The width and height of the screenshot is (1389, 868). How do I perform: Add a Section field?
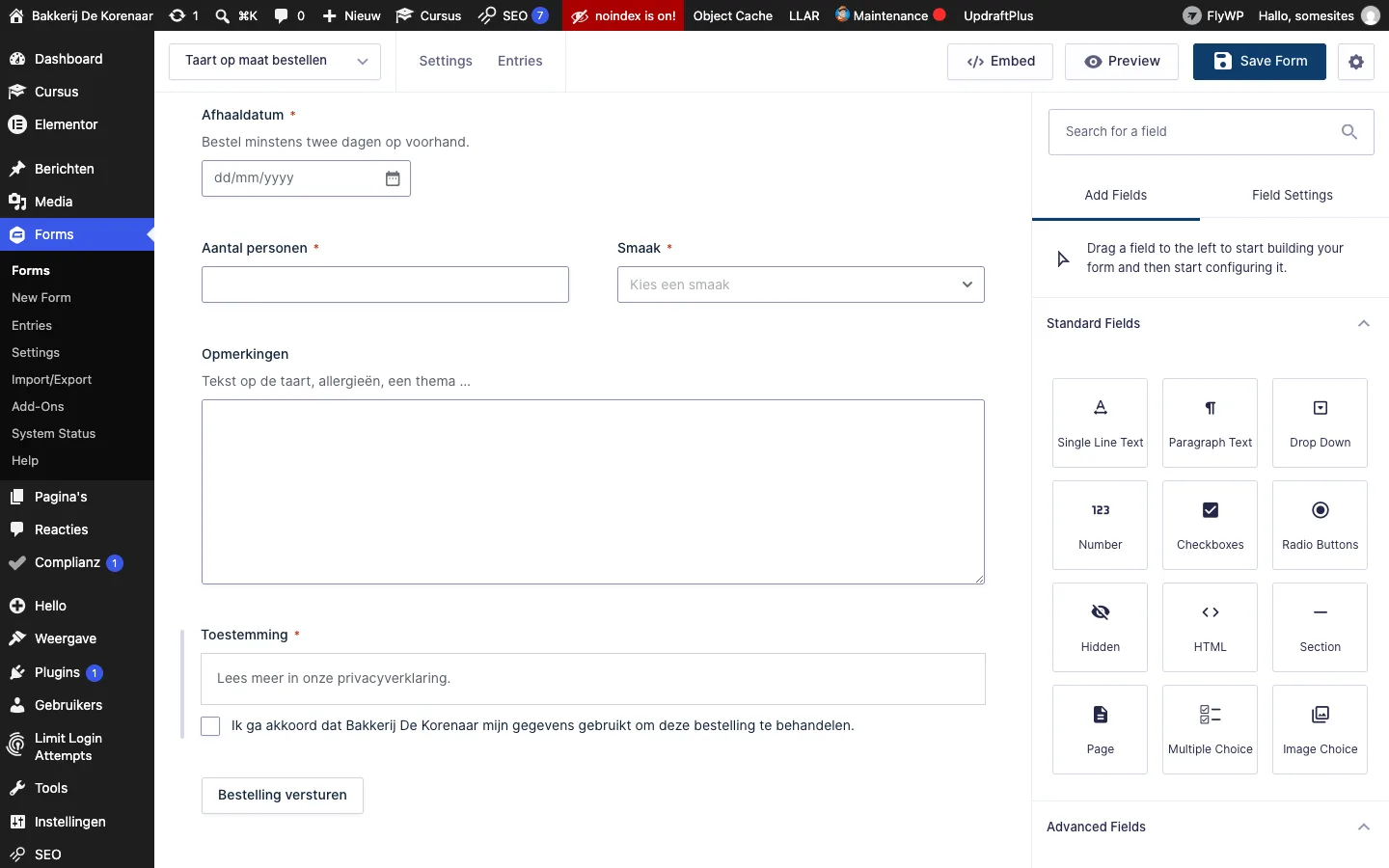[x=1320, y=628]
